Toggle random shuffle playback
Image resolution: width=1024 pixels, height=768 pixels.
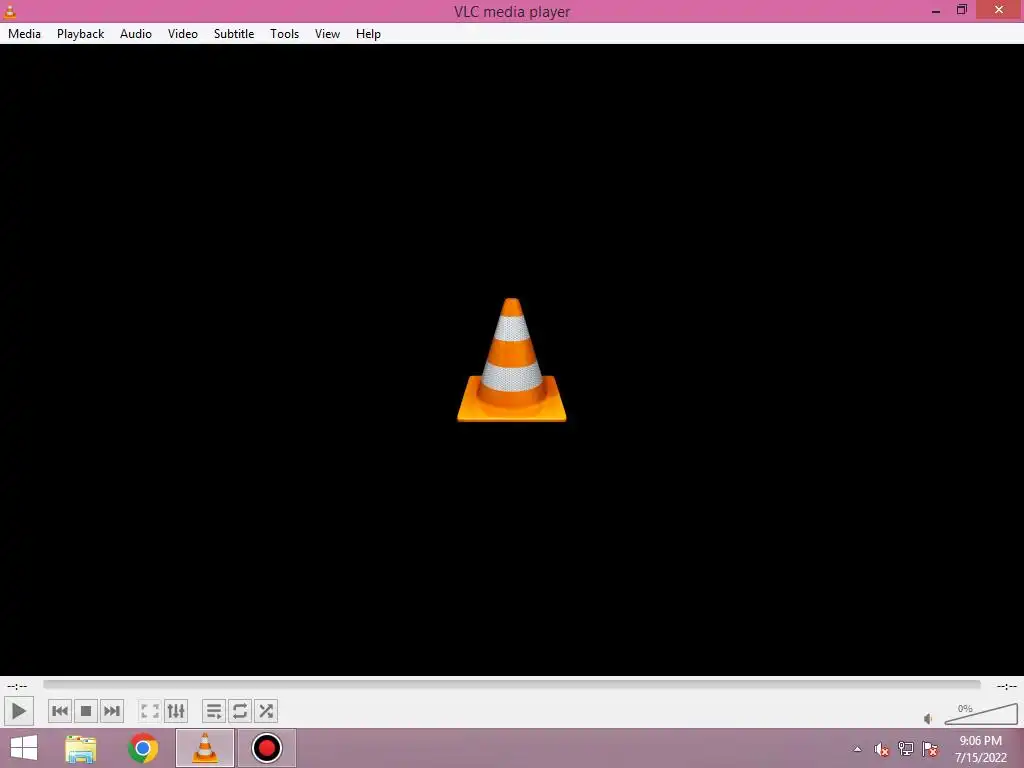coord(266,711)
